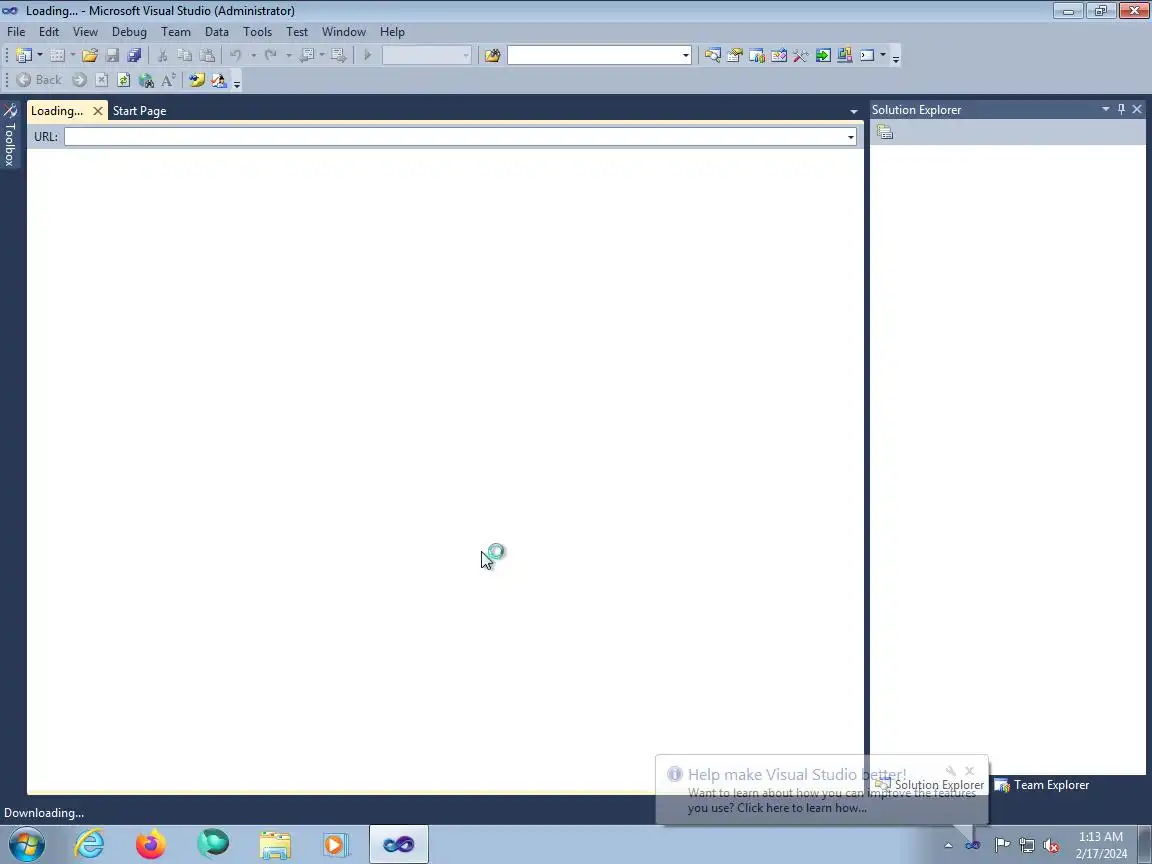Screen dimensions: 1152x864
Task: Expand the Undo history dropdown arrow
Action: click(253, 55)
